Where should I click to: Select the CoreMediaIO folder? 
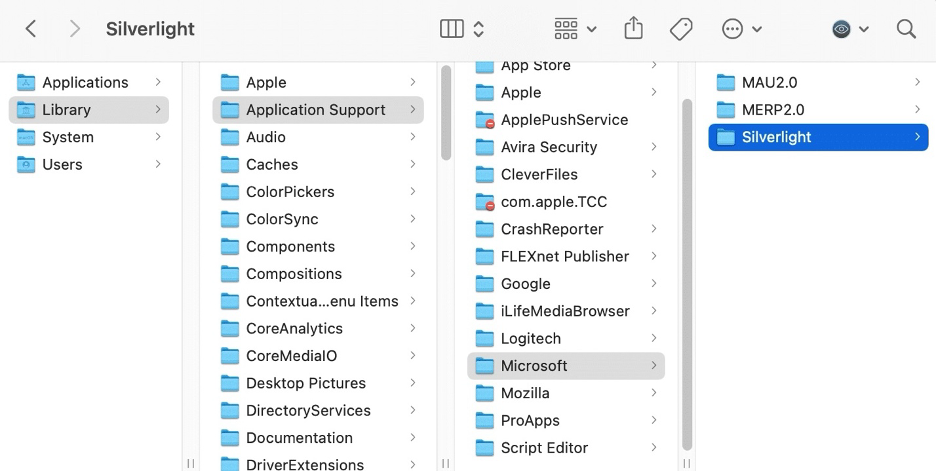click(318, 356)
